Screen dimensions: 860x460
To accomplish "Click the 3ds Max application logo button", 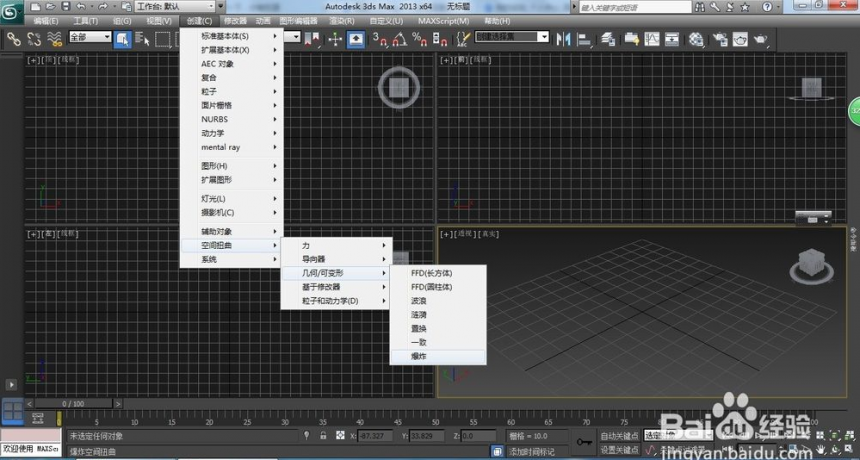I will pos(11,12).
